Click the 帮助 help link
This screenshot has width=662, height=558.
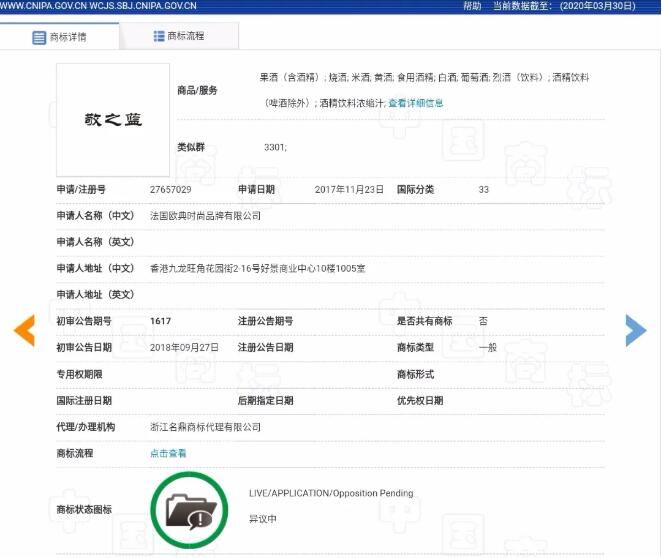(472, 6)
